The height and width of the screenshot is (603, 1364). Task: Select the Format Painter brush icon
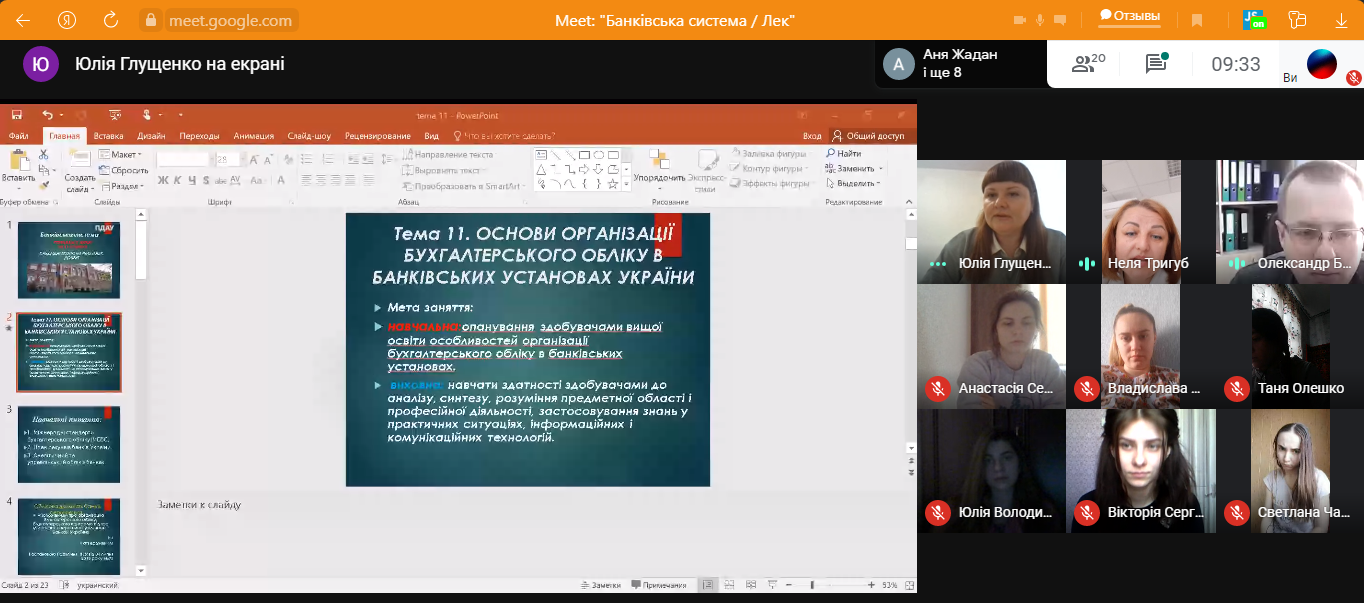coord(43,184)
